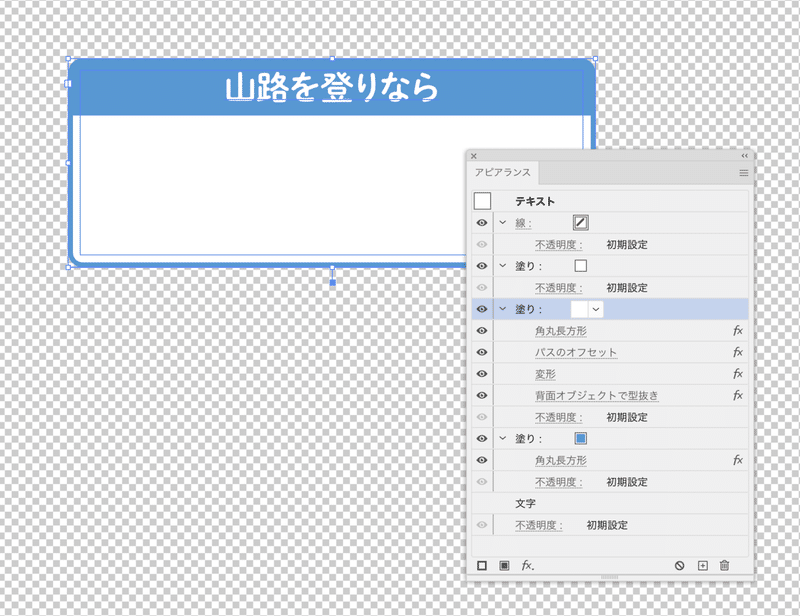The width and height of the screenshot is (800, 616).
Task: Click the fx icon on the 背面オブジェクトで型抜き row
Action: point(738,395)
